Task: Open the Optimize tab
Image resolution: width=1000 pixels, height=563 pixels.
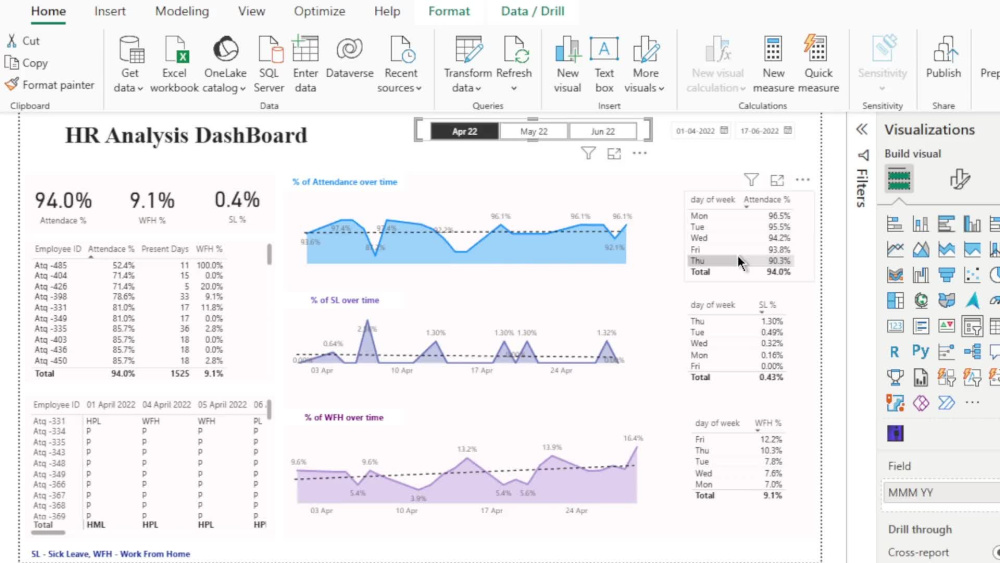Action: coord(320,11)
